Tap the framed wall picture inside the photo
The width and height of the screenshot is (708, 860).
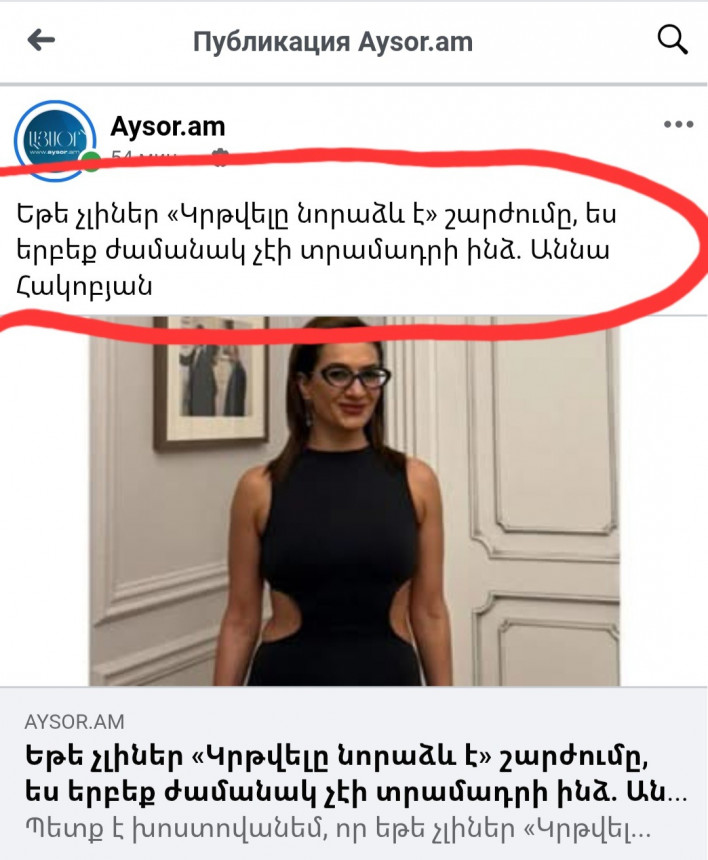[x=212, y=382]
